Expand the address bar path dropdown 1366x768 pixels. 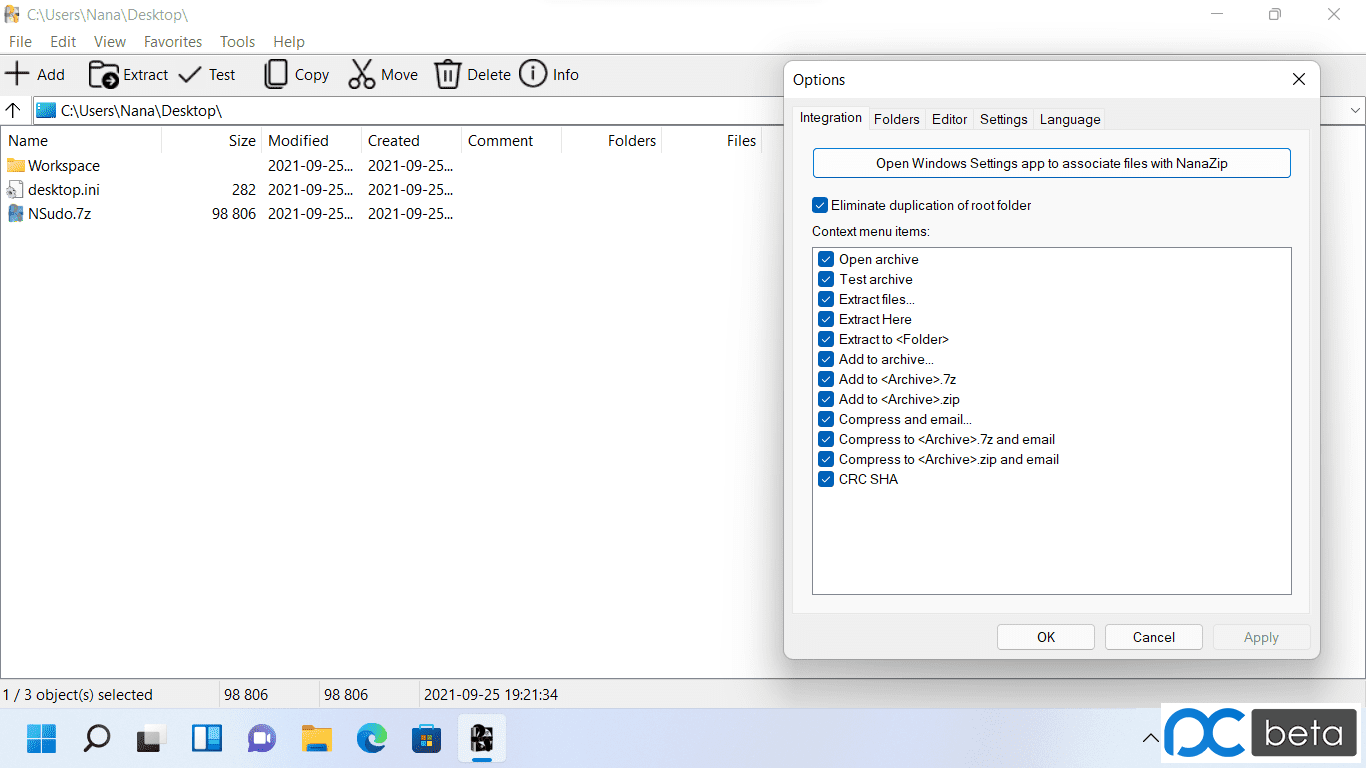pyautogui.click(x=1355, y=110)
